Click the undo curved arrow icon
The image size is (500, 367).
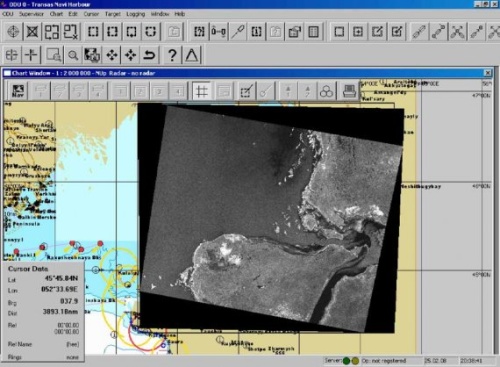[x=150, y=55]
